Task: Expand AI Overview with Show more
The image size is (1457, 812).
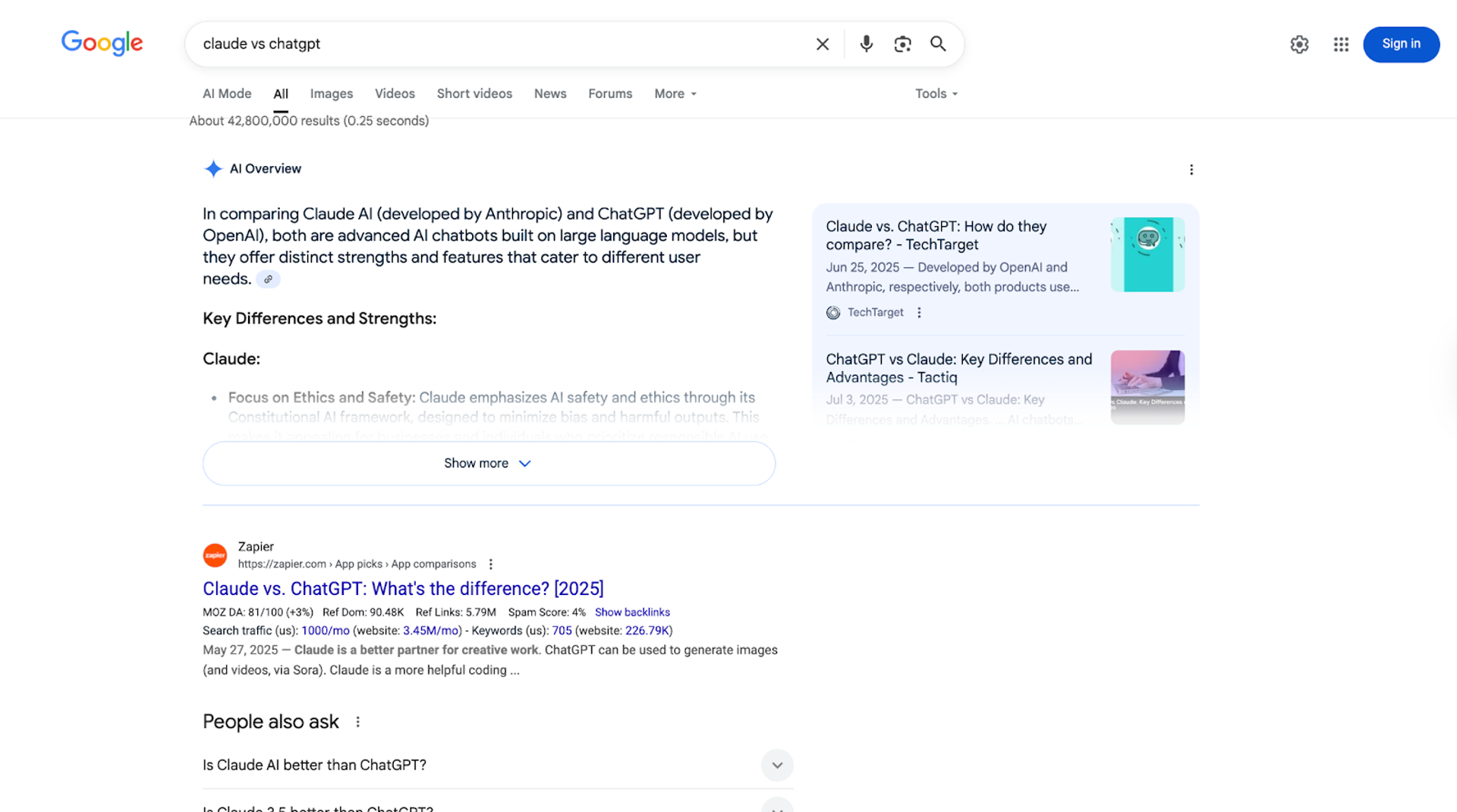Action: click(x=489, y=463)
